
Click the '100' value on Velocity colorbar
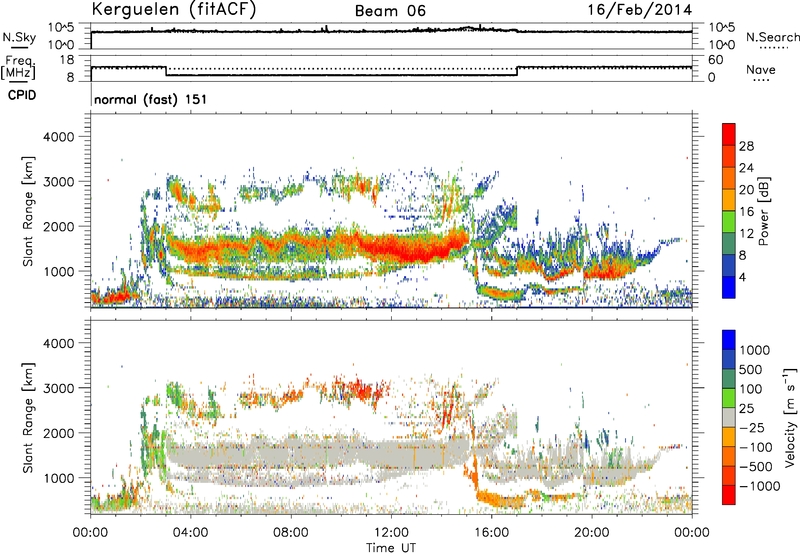click(x=751, y=389)
